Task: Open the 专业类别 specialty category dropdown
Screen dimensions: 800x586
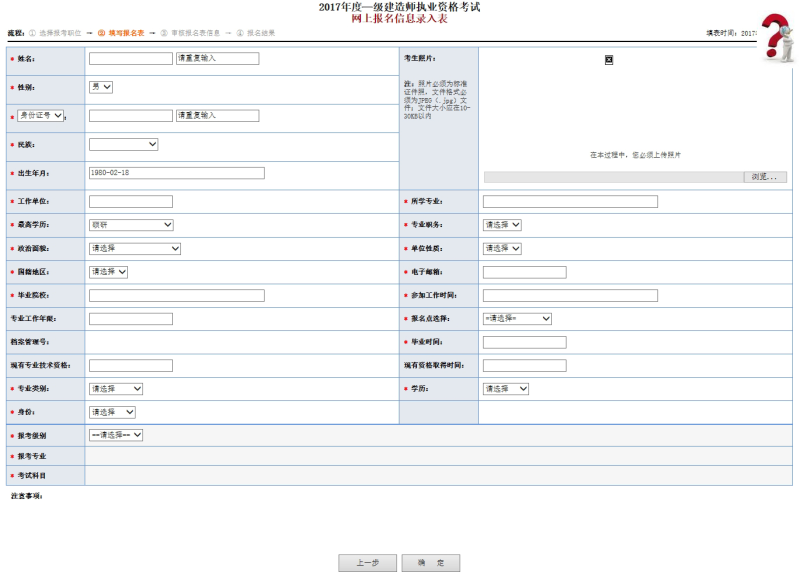Action: (x=116, y=388)
